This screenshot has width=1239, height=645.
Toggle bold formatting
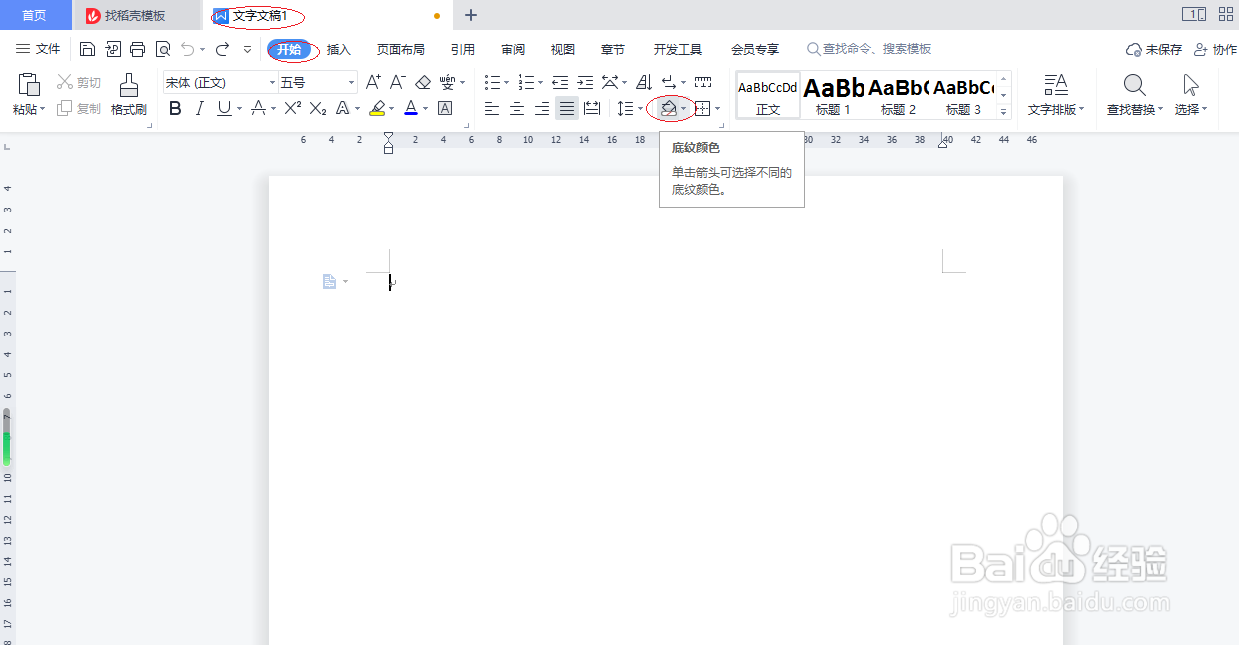[174, 108]
